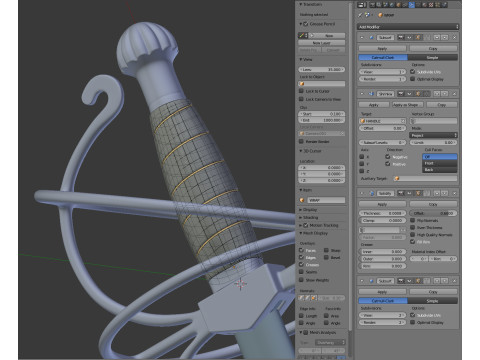Open the Add Modifier dropdown
This screenshot has height=360, width=480.
[x=408, y=27]
